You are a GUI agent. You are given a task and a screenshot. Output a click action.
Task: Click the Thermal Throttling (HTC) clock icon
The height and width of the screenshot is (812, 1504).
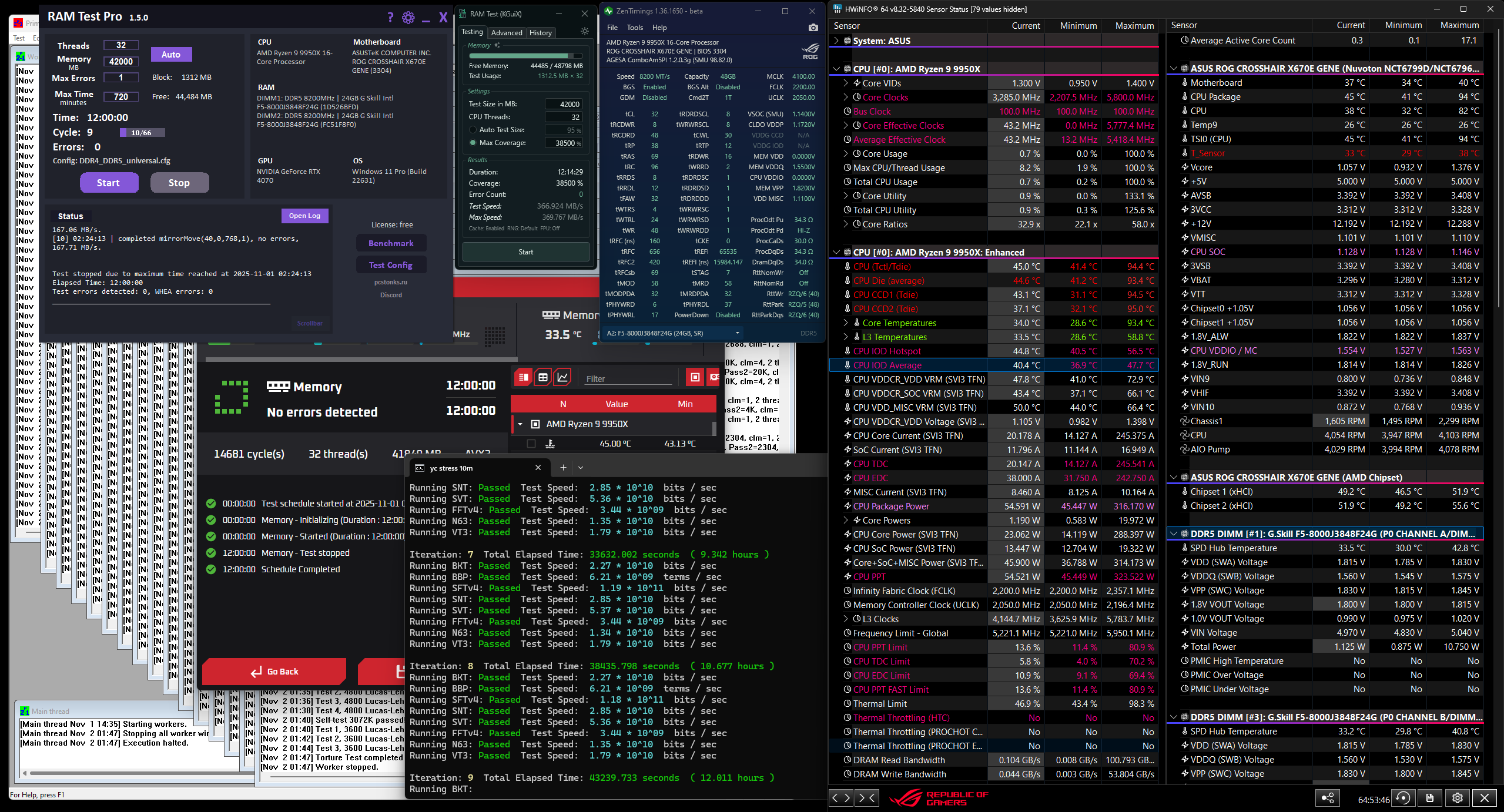848,718
